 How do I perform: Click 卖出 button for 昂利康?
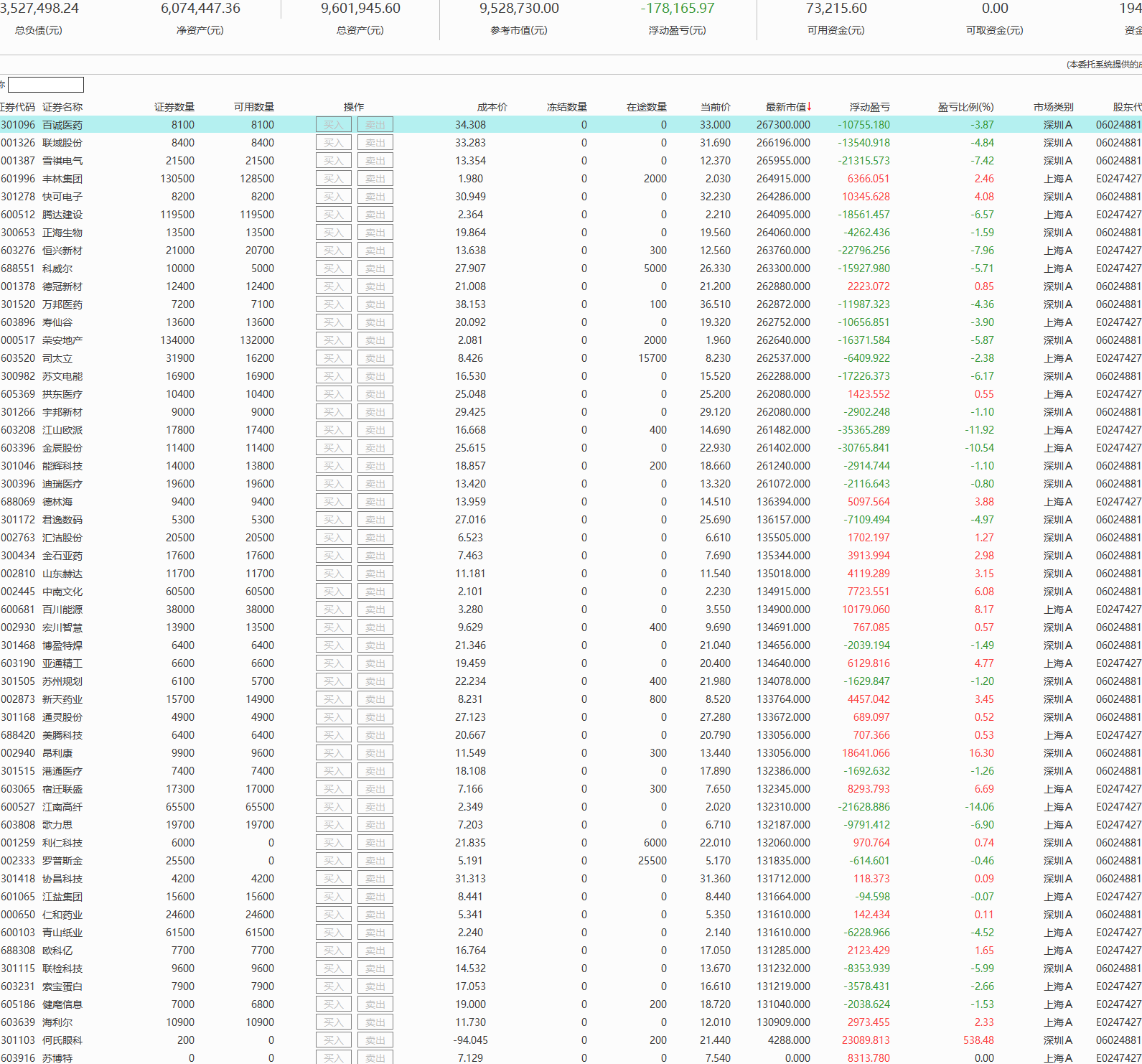coord(375,753)
